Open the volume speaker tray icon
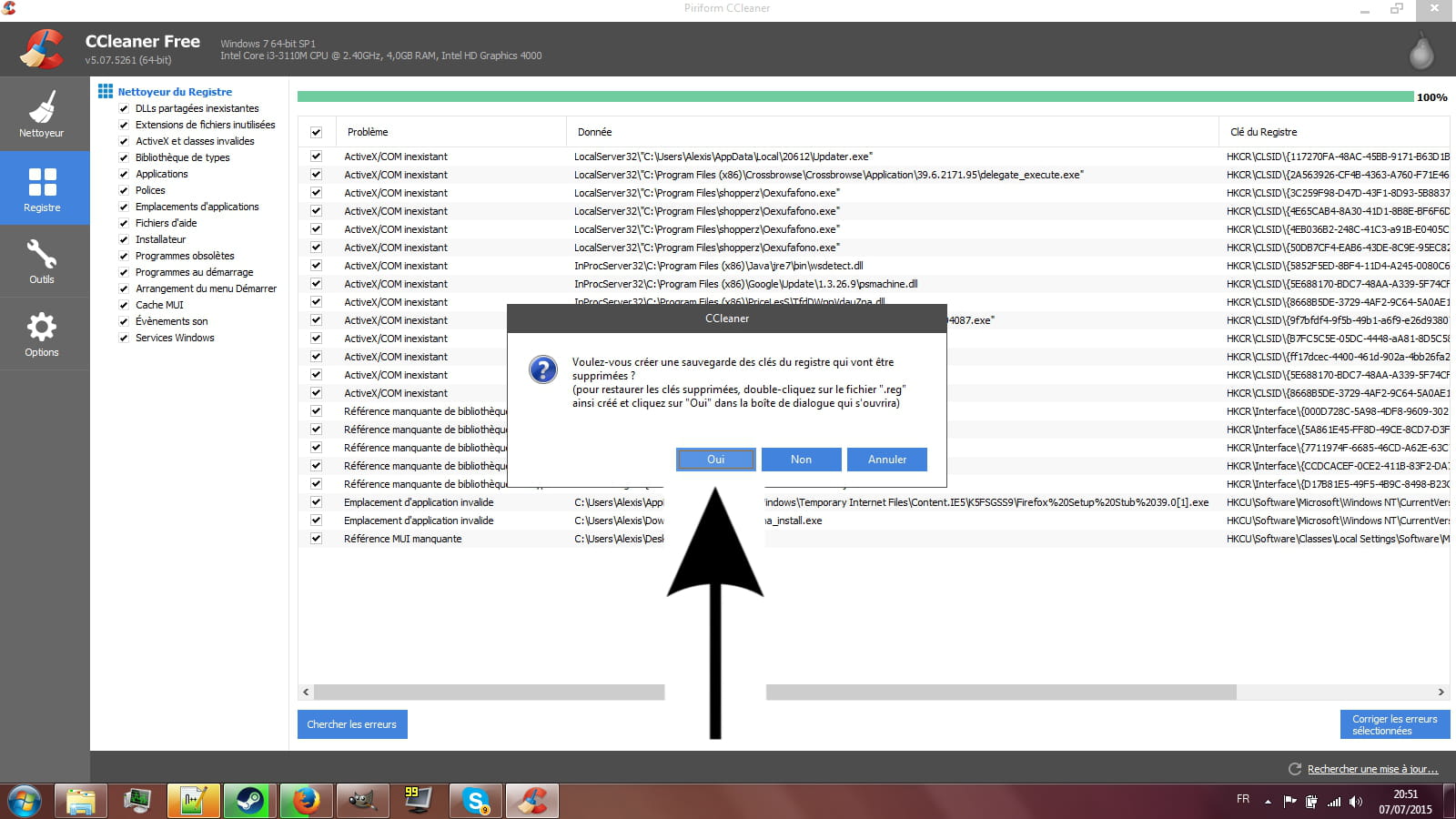 [1356, 802]
